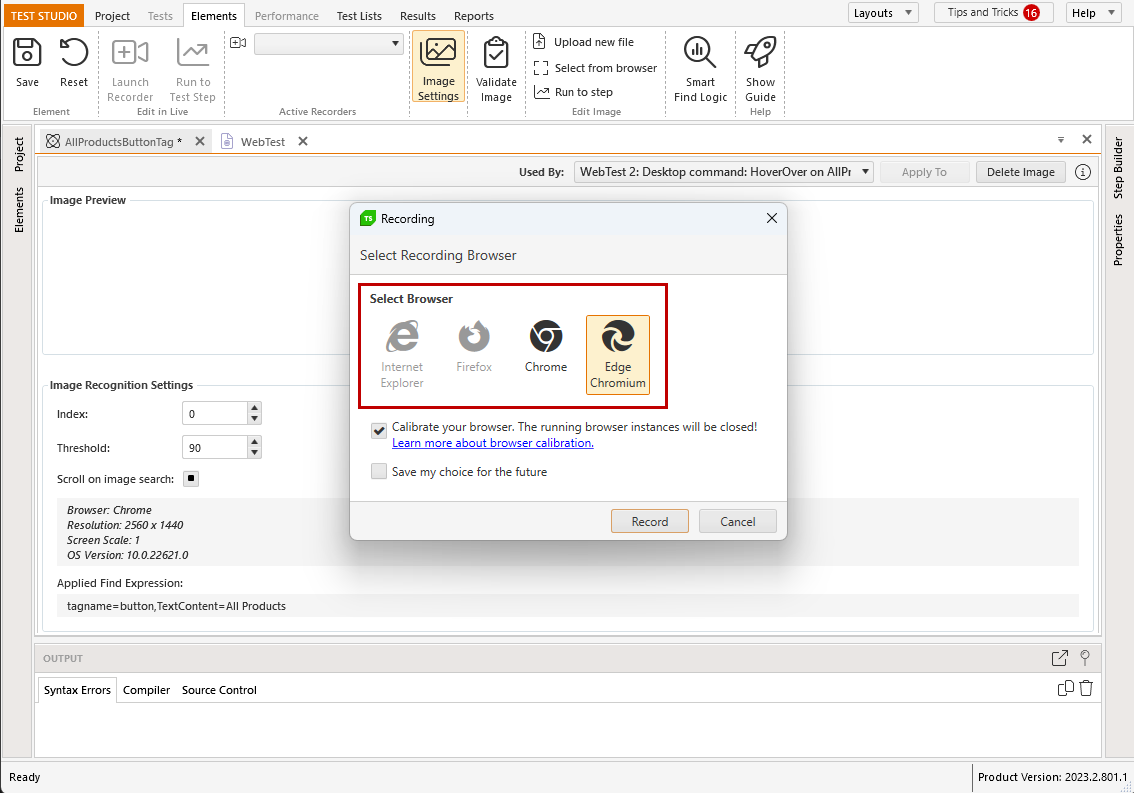Close the AllProductsButtonTag tab

pos(200,141)
